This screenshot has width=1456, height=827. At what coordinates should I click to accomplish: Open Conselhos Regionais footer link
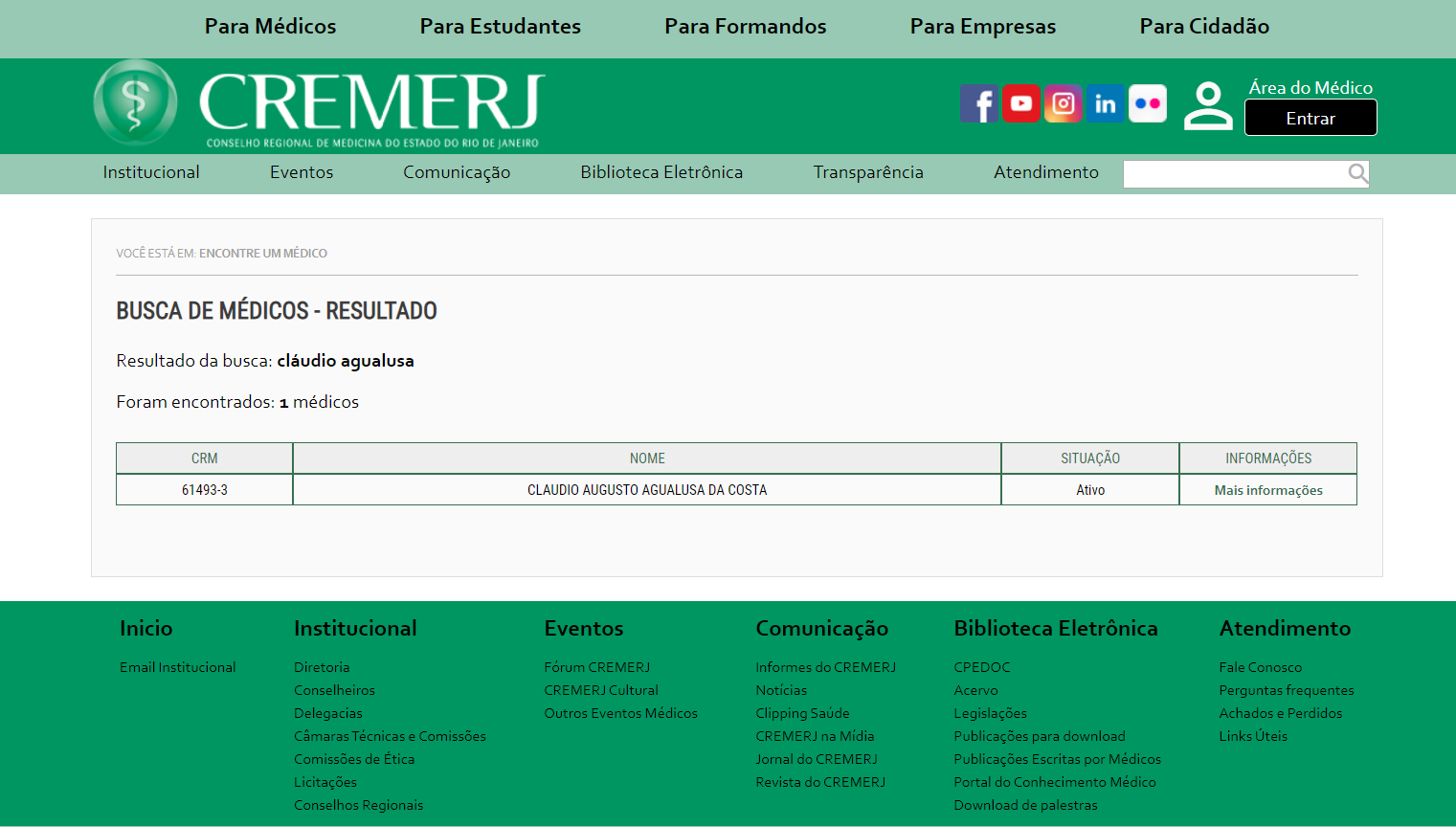pyautogui.click(x=359, y=805)
